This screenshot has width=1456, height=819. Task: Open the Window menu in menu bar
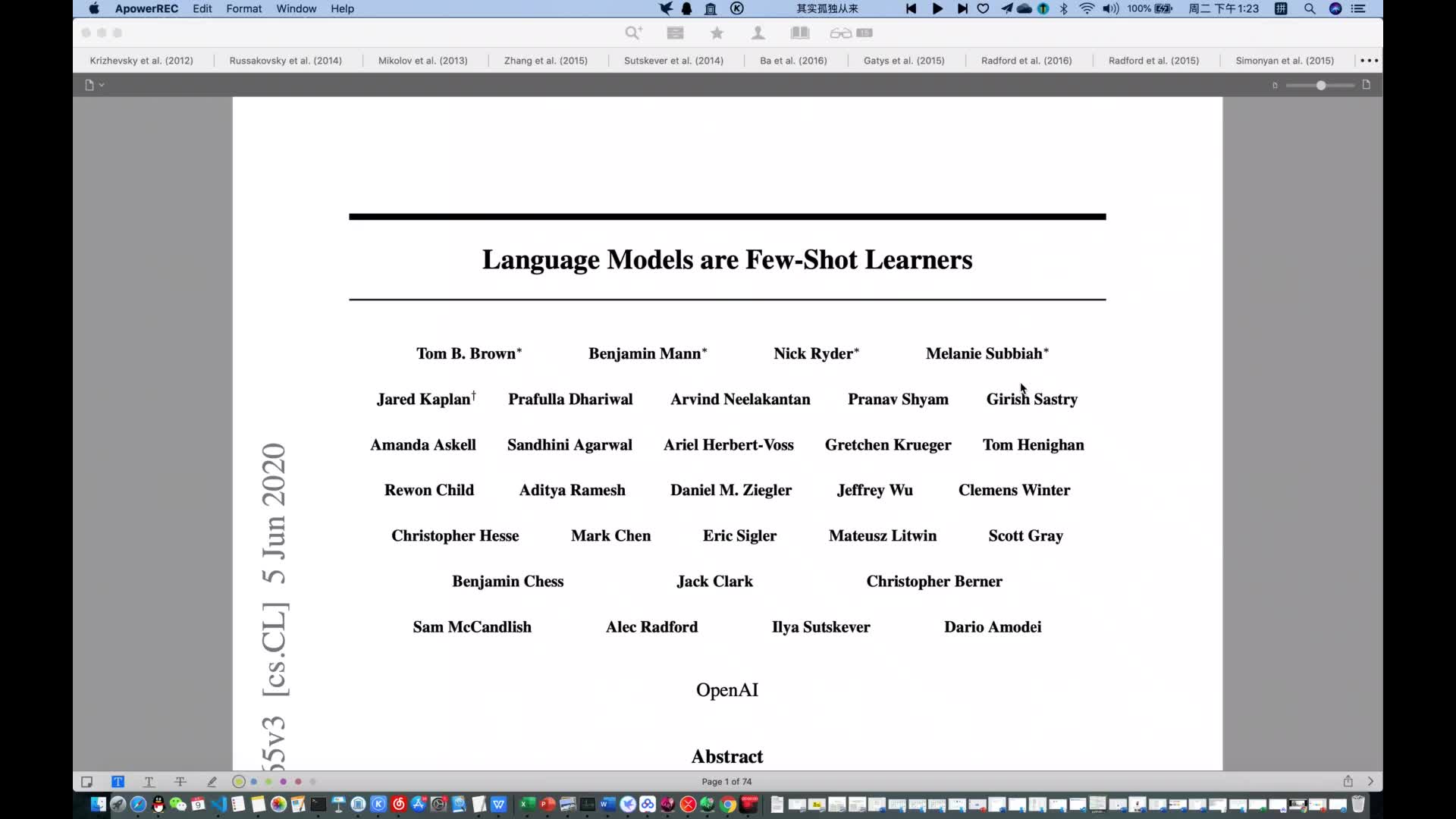click(296, 9)
